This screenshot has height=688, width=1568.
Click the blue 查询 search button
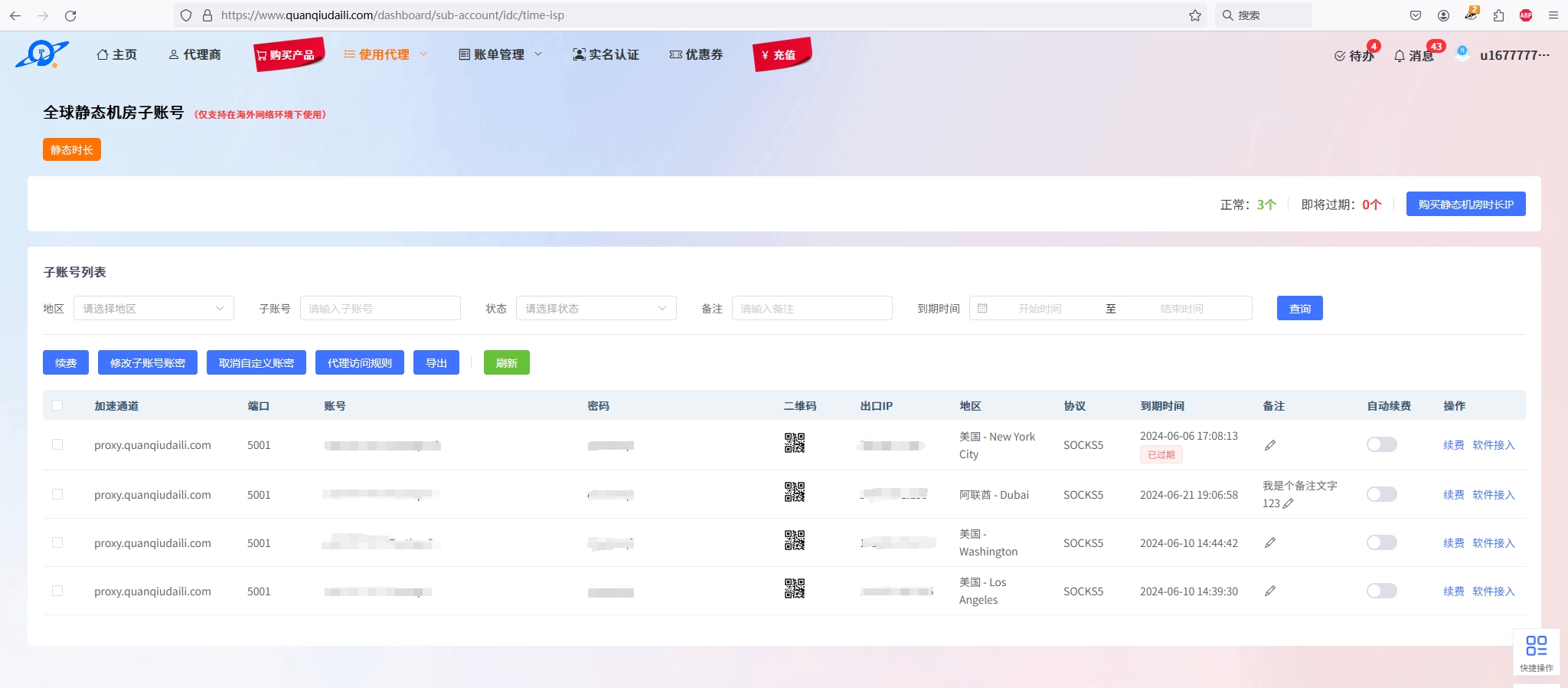pyautogui.click(x=1299, y=308)
